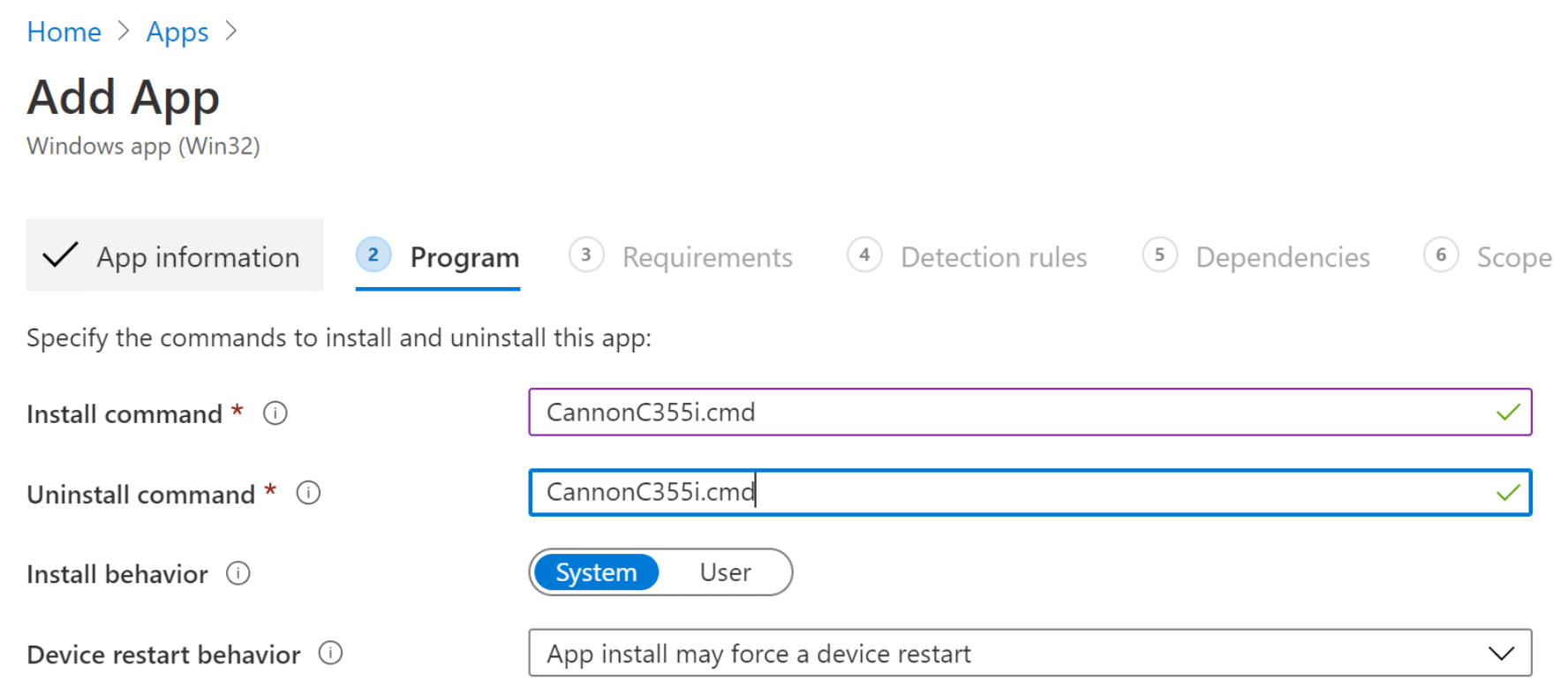The height and width of the screenshot is (696, 1568).
Task: Select System install behavior
Action: pos(595,572)
